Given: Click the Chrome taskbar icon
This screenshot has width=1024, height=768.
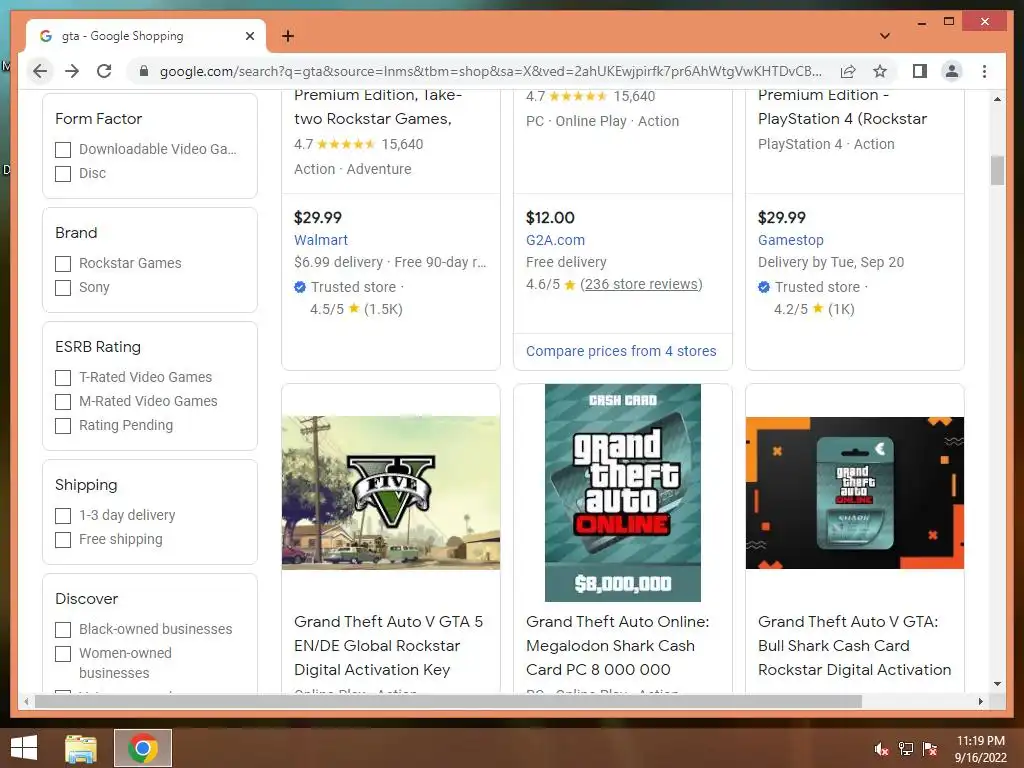Looking at the screenshot, I should (x=143, y=748).
